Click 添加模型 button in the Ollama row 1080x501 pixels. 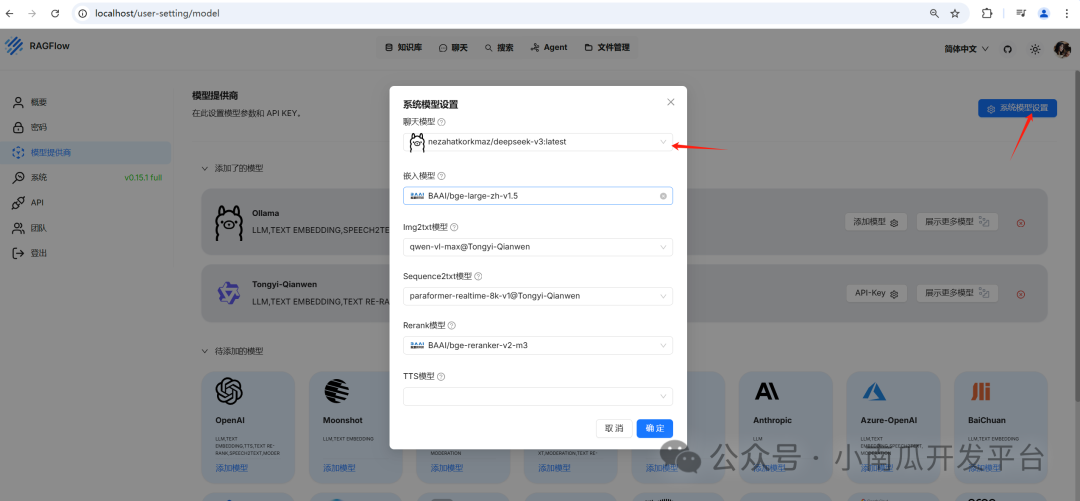pos(876,222)
